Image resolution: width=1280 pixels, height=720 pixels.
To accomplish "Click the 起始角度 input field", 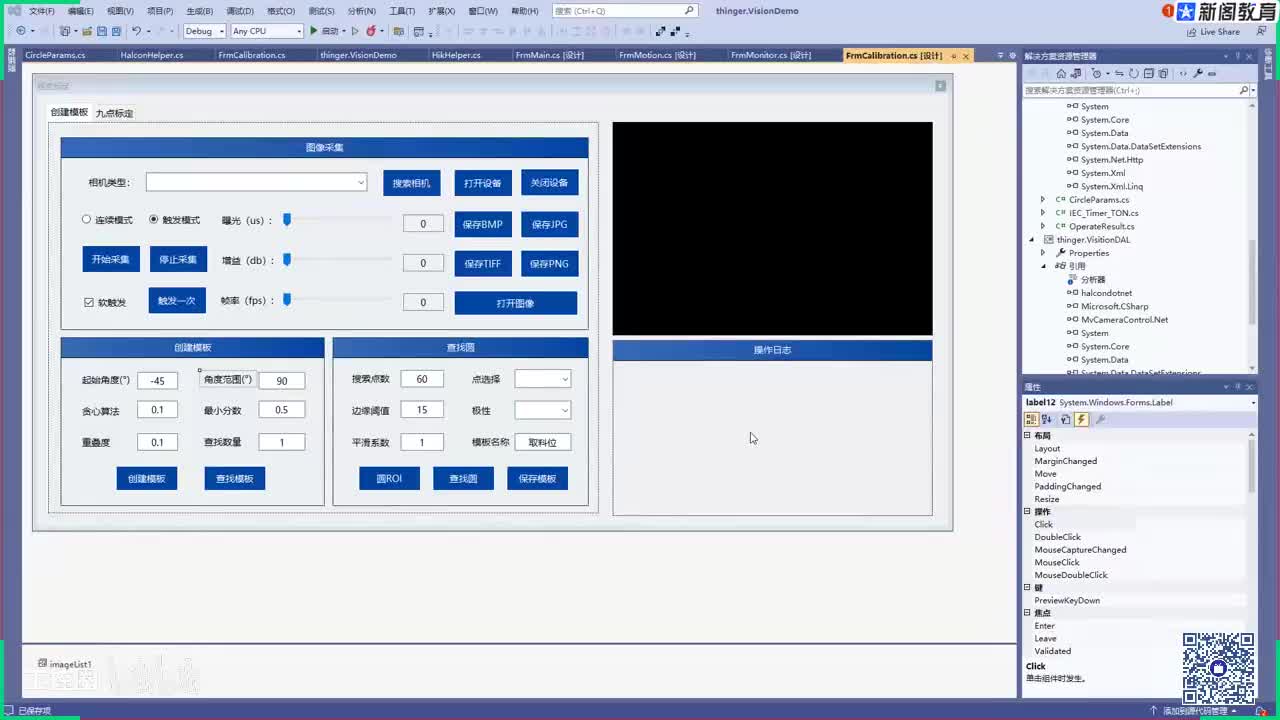I will (x=158, y=380).
